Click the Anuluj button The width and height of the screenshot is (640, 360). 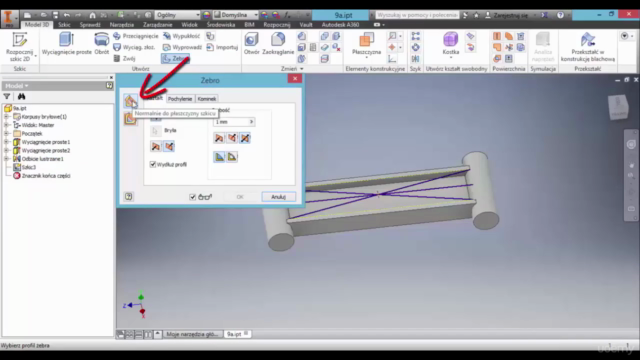coord(278,197)
